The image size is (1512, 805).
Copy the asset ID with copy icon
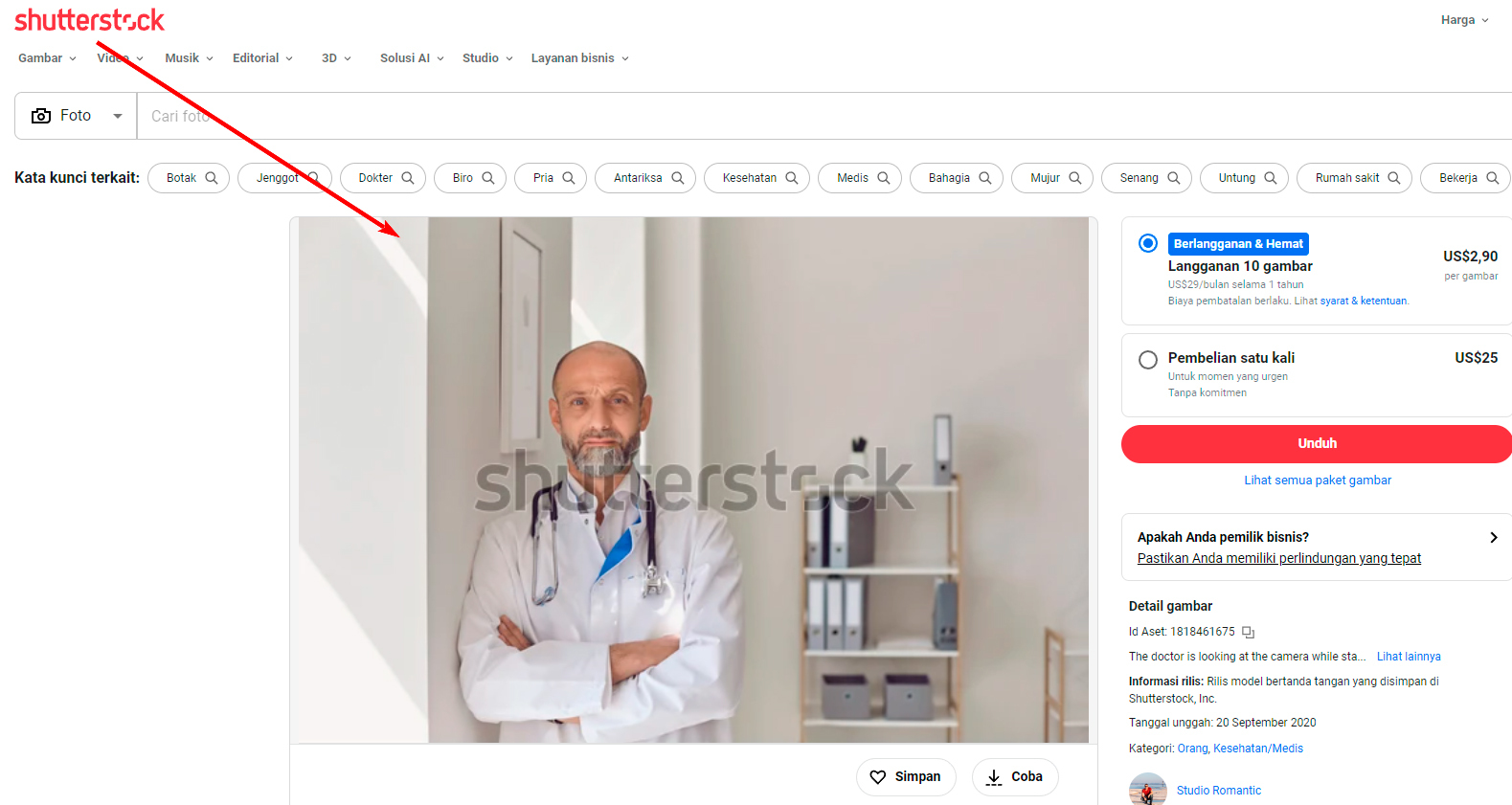(1248, 632)
